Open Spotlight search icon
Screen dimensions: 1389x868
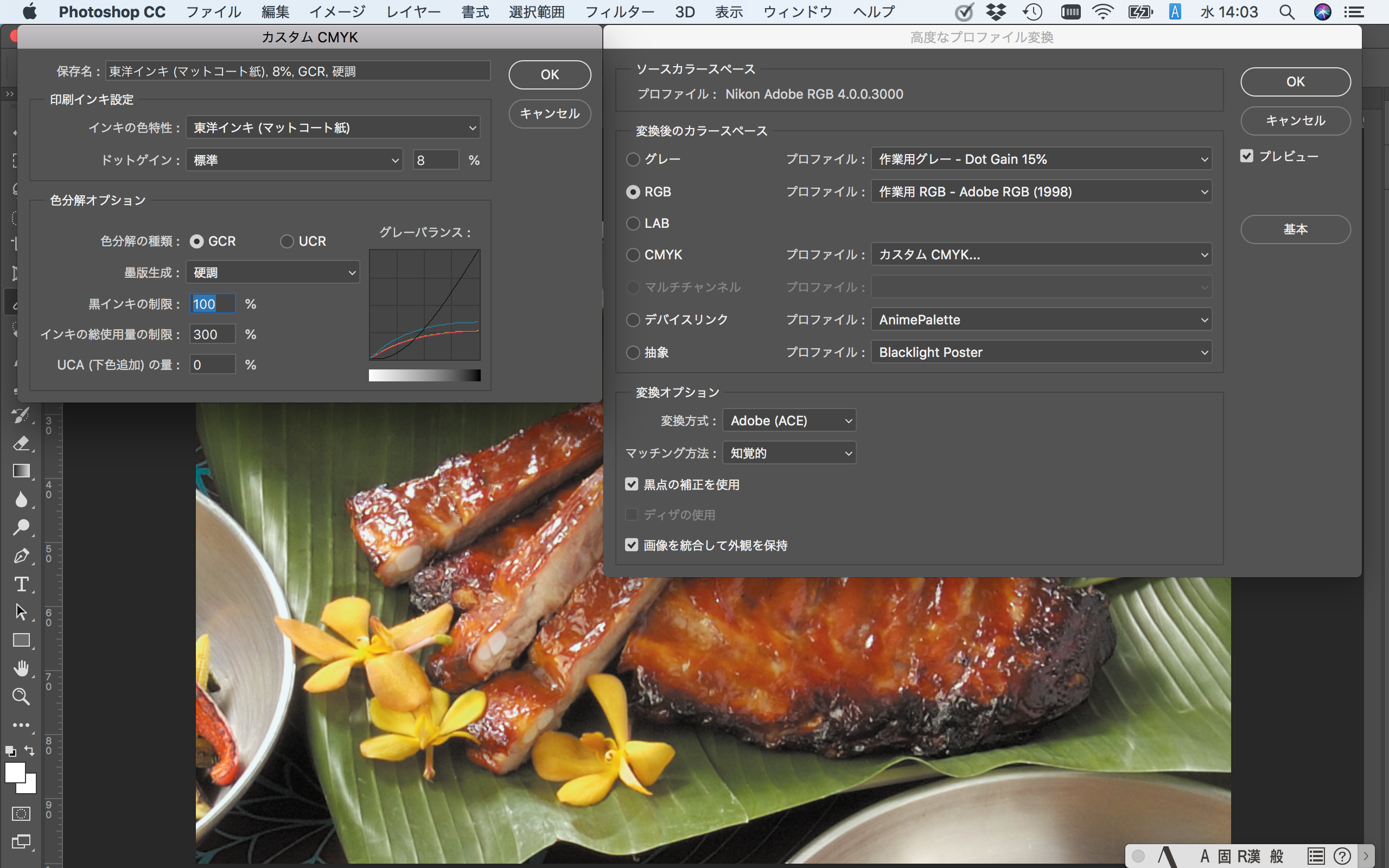(x=1286, y=11)
